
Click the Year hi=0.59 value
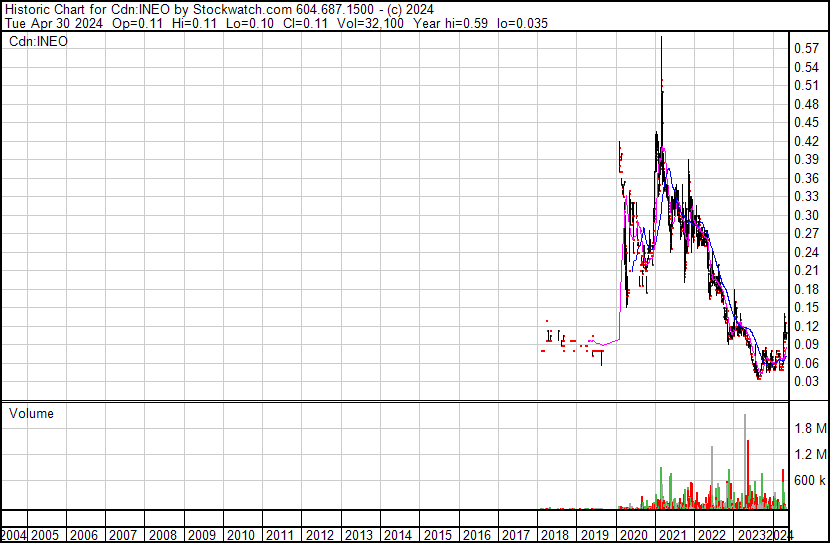coord(450,23)
